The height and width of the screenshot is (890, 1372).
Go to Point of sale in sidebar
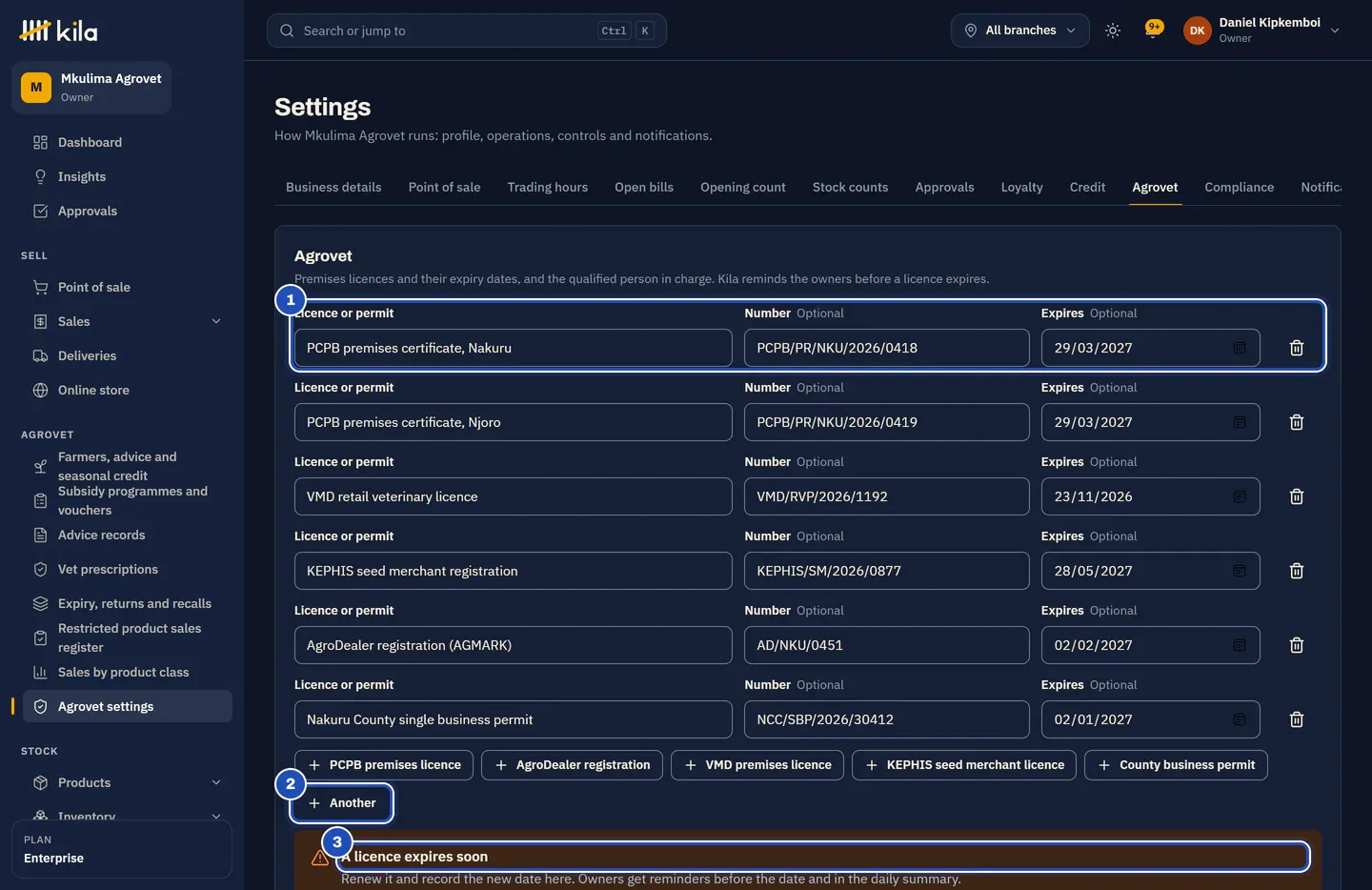pos(128,287)
